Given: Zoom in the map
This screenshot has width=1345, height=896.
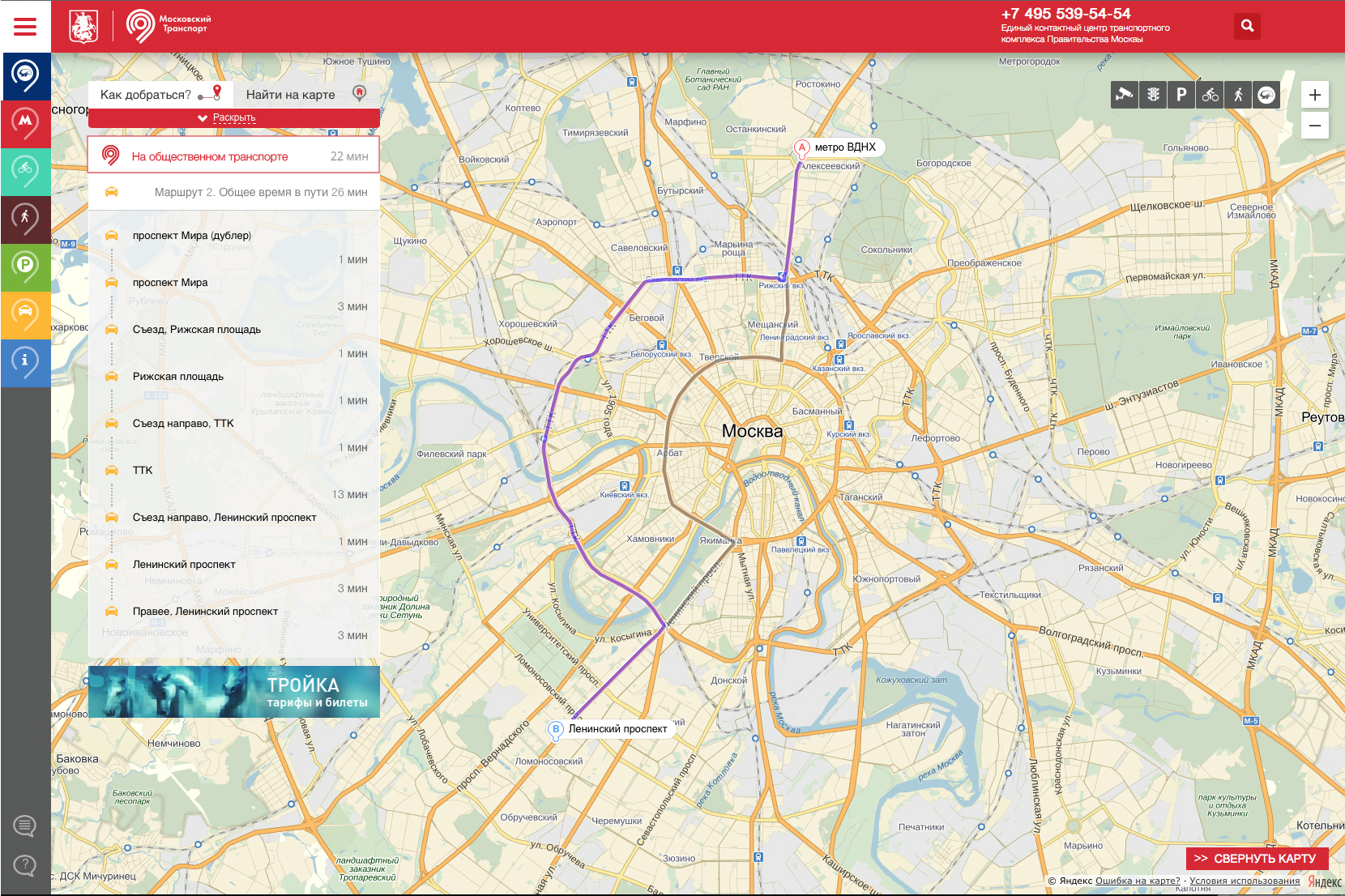Looking at the screenshot, I should 1315,95.
